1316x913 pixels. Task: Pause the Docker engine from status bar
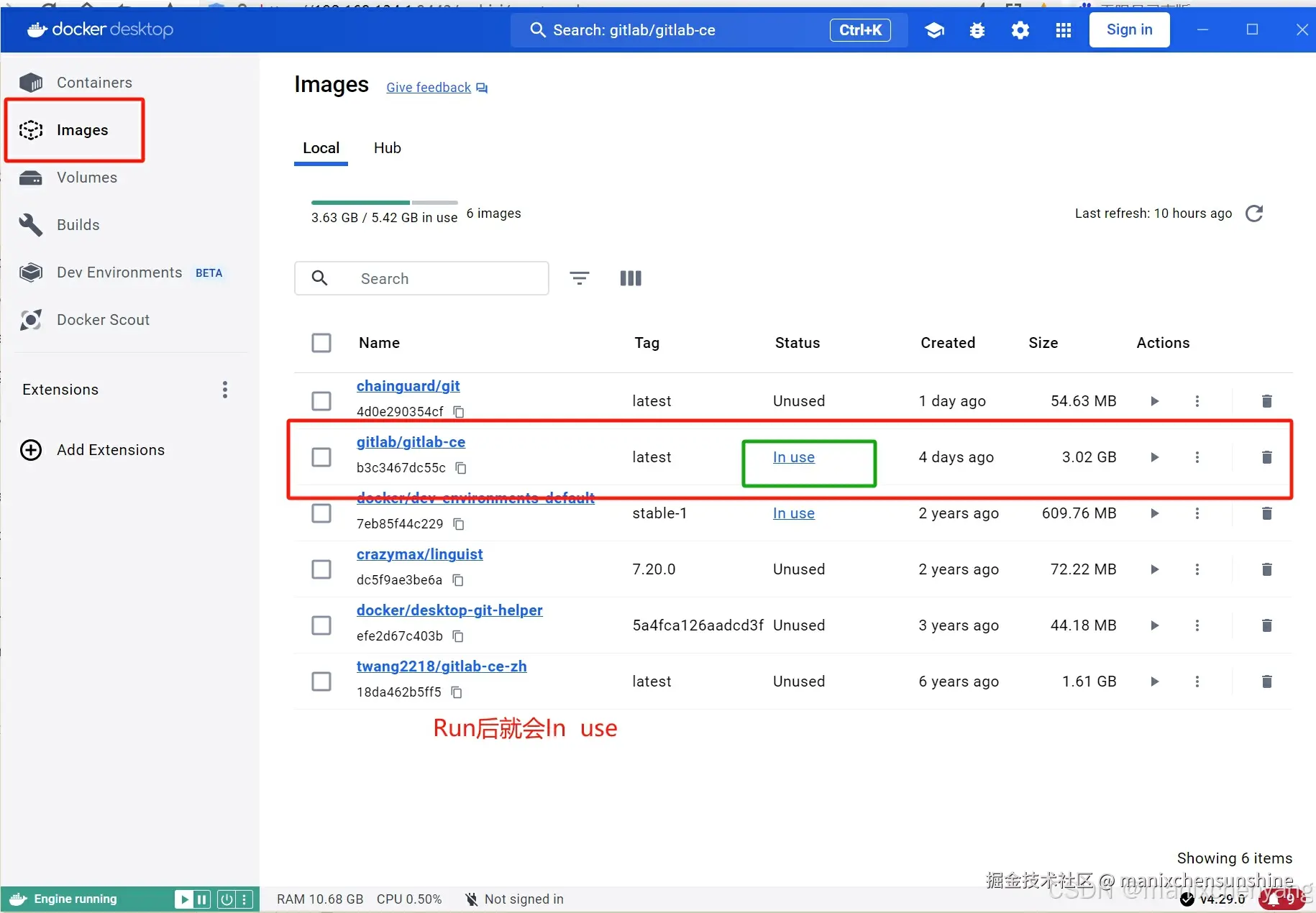point(202,899)
